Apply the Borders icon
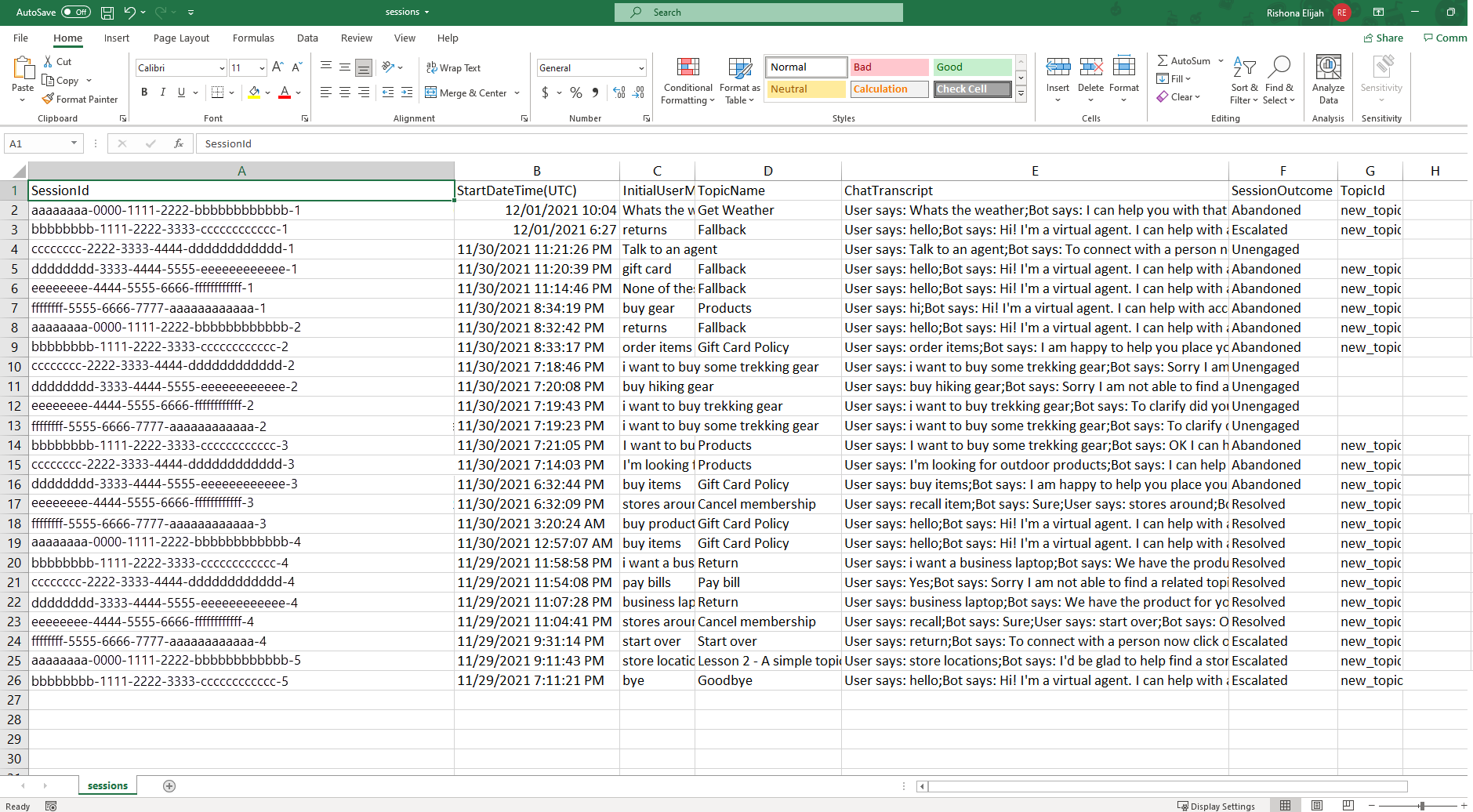This screenshot has height=812, width=1473. [218, 92]
